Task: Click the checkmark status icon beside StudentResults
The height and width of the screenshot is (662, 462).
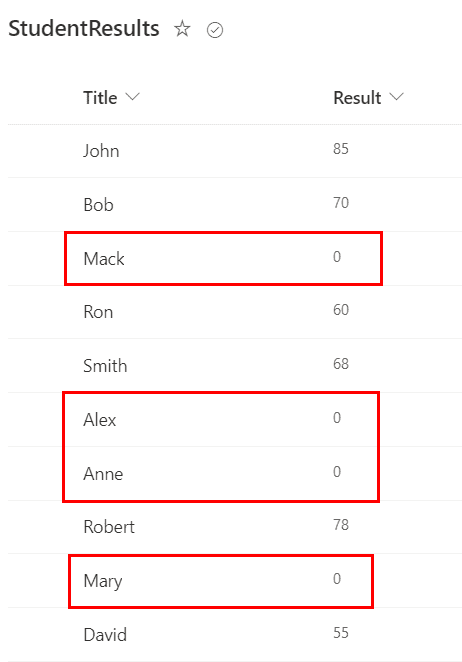Action: (x=215, y=30)
